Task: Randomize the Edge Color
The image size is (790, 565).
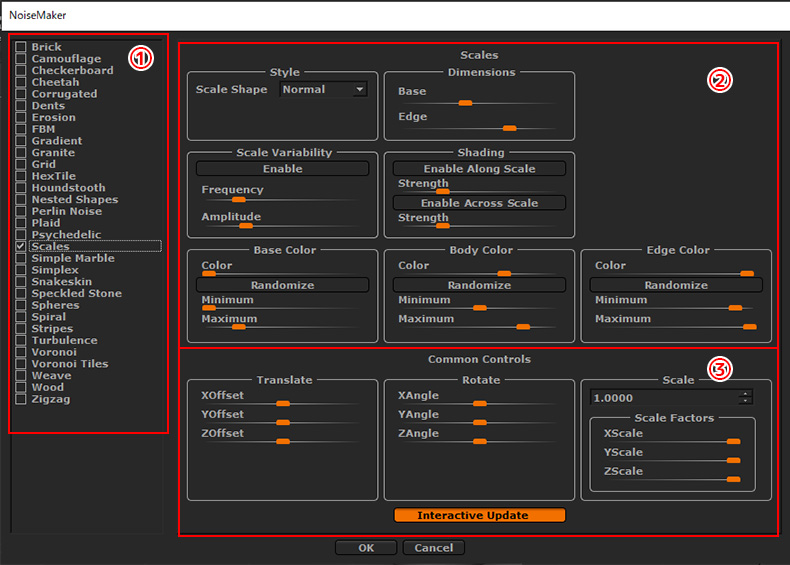Action: (675, 285)
